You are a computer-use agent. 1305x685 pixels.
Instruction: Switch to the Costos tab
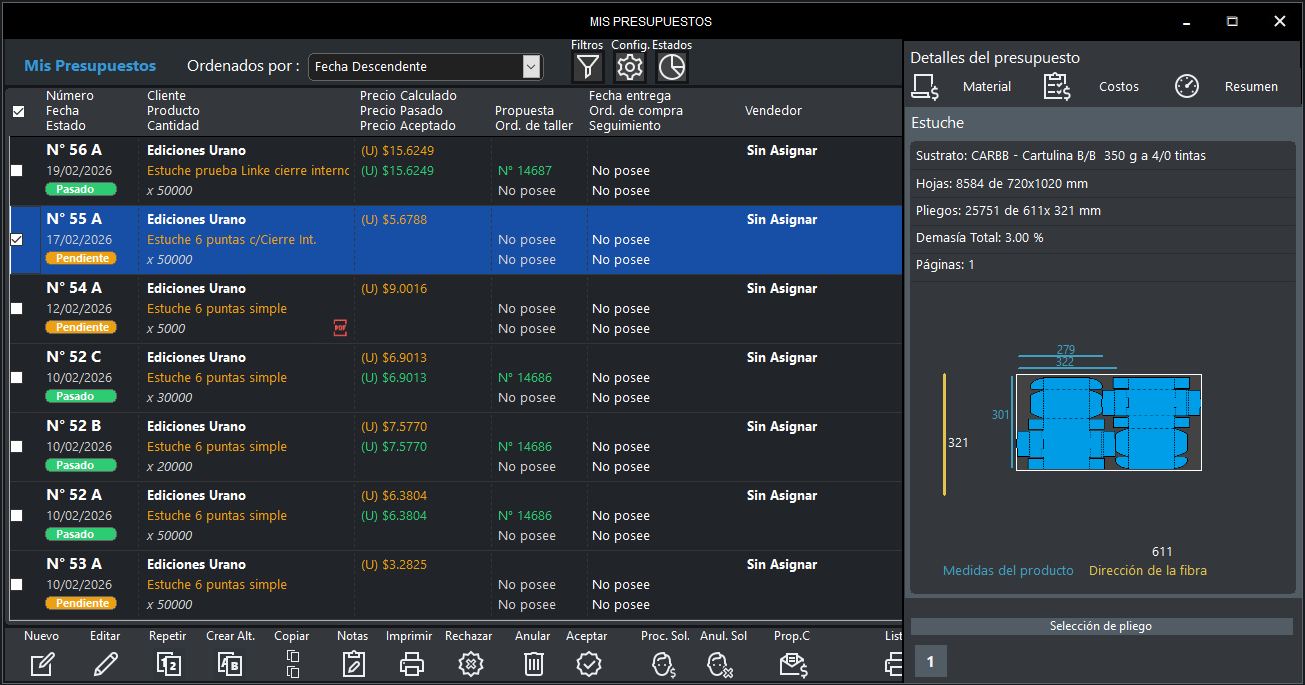coord(1118,87)
